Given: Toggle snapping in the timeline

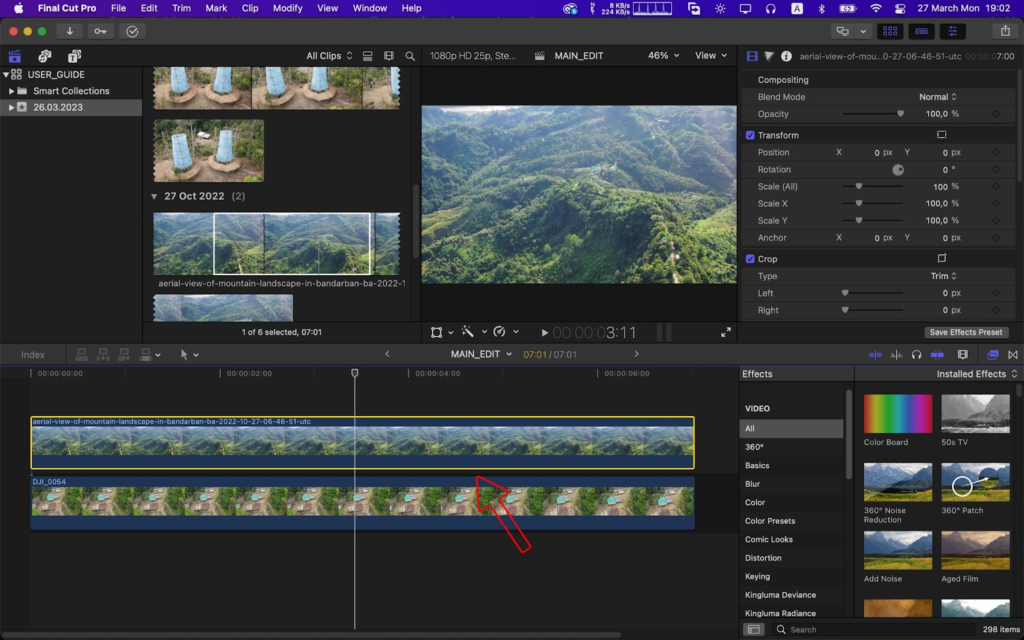Looking at the screenshot, I should click(x=937, y=355).
